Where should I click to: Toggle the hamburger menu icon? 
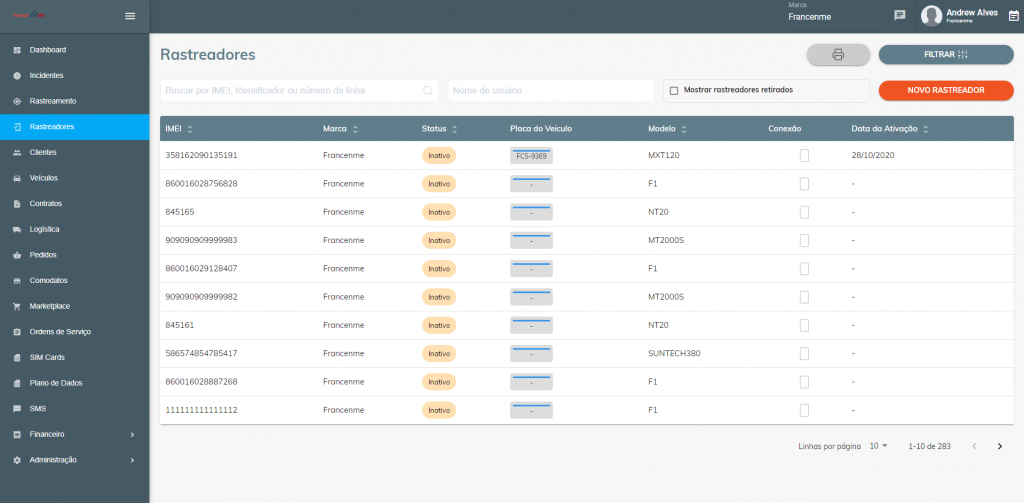[130, 16]
